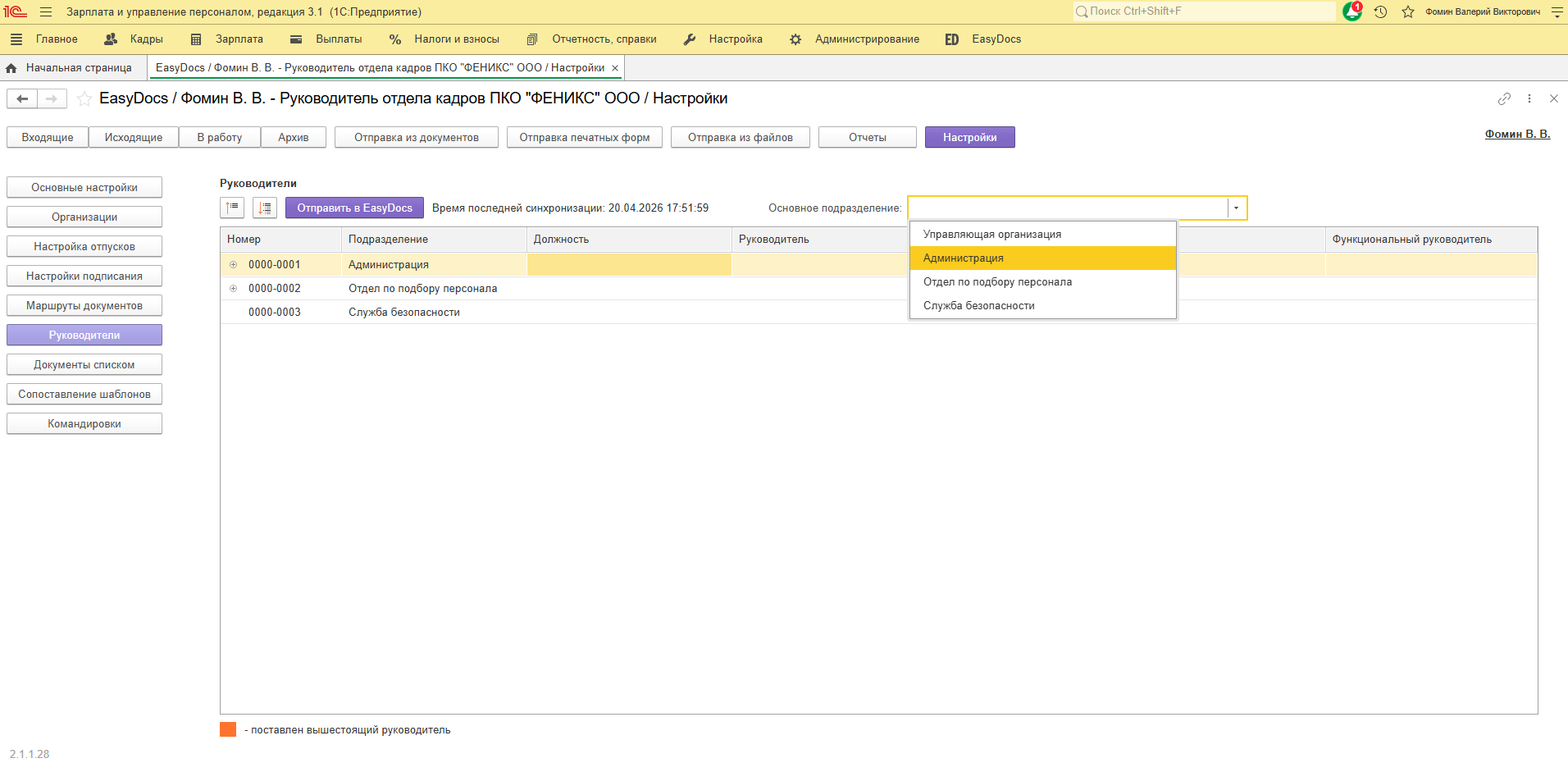Click the EasyDocs ED logo icon
This screenshot has height=772, width=1568.
click(952, 39)
